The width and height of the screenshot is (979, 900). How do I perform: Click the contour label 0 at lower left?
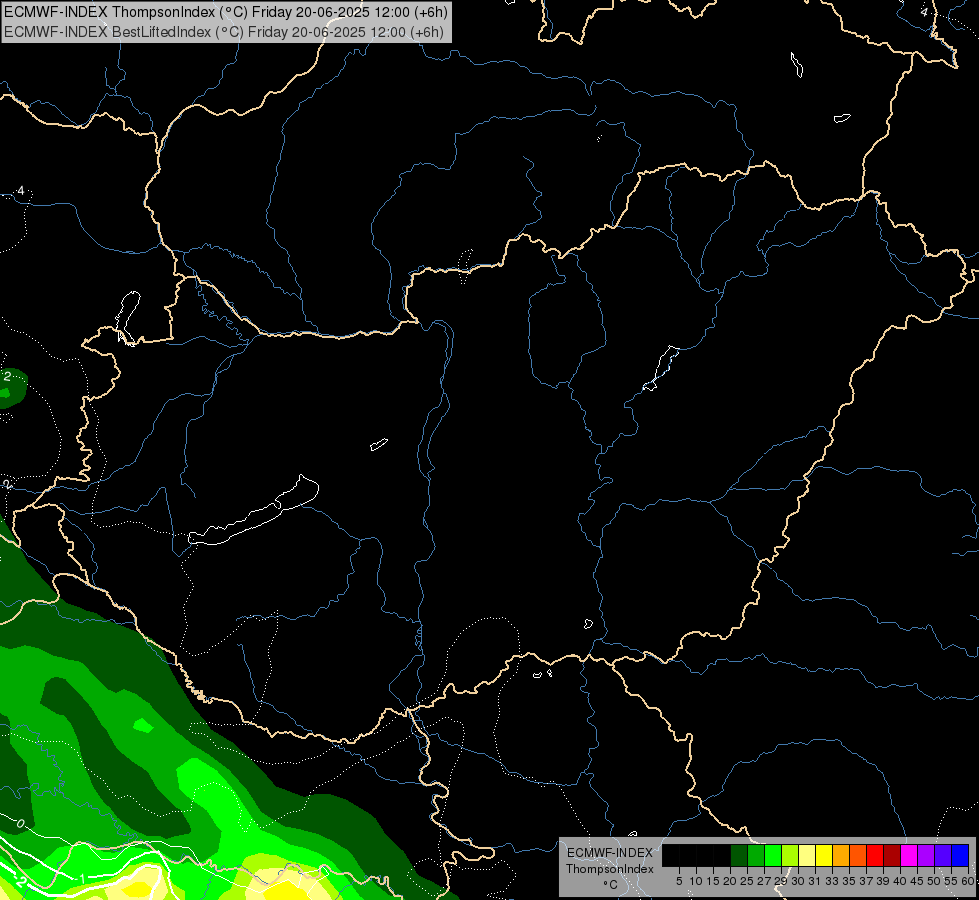point(20,824)
